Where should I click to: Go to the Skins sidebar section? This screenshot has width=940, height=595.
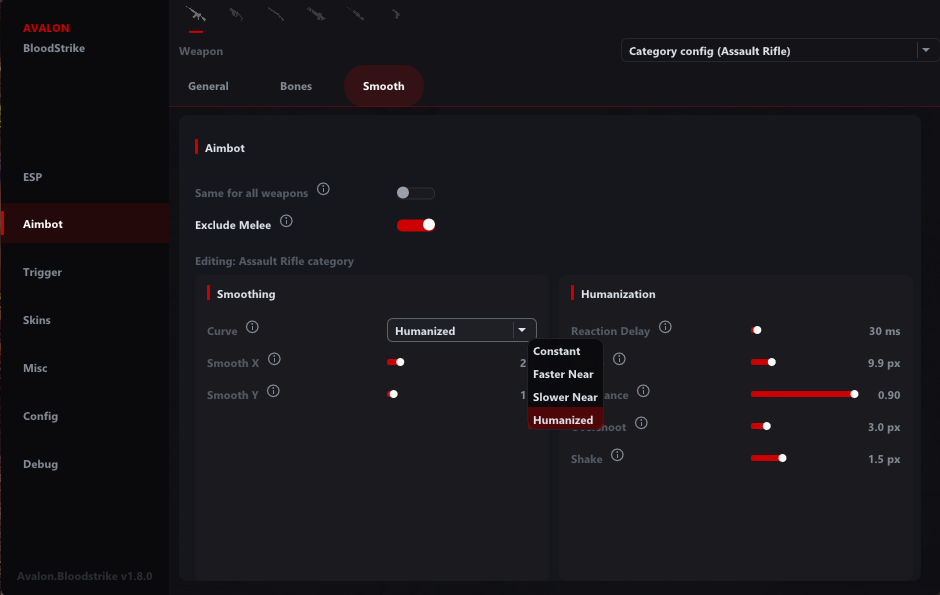click(x=85, y=320)
